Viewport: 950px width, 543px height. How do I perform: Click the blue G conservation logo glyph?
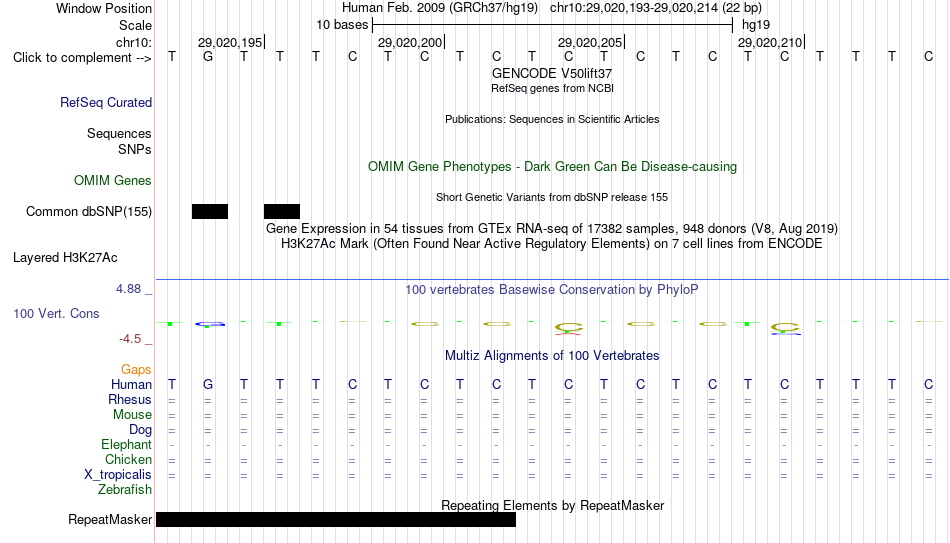tap(210, 324)
